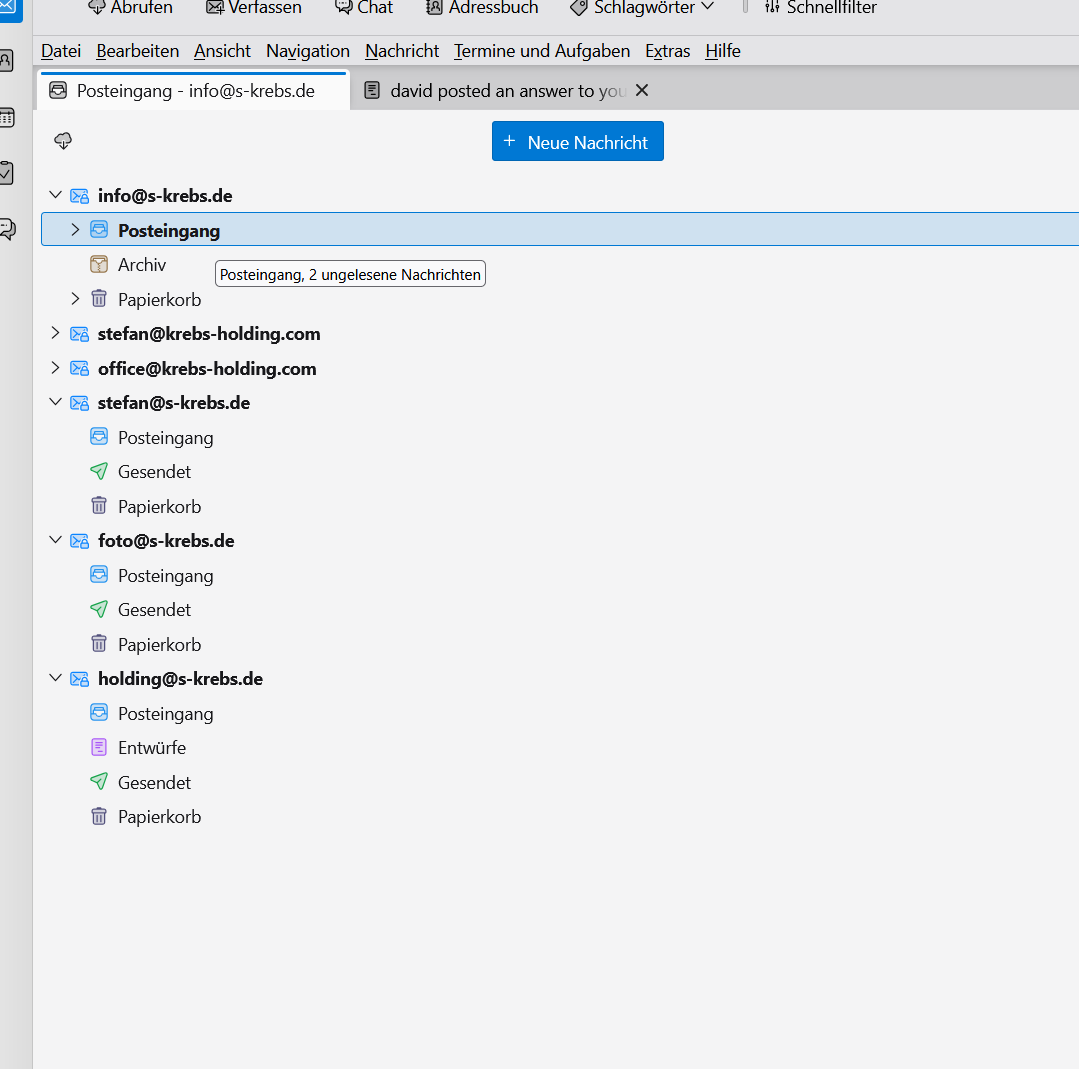Close the 'david posted an answer' tab
Screen dimensions: 1079x1069
click(x=642, y=91)
